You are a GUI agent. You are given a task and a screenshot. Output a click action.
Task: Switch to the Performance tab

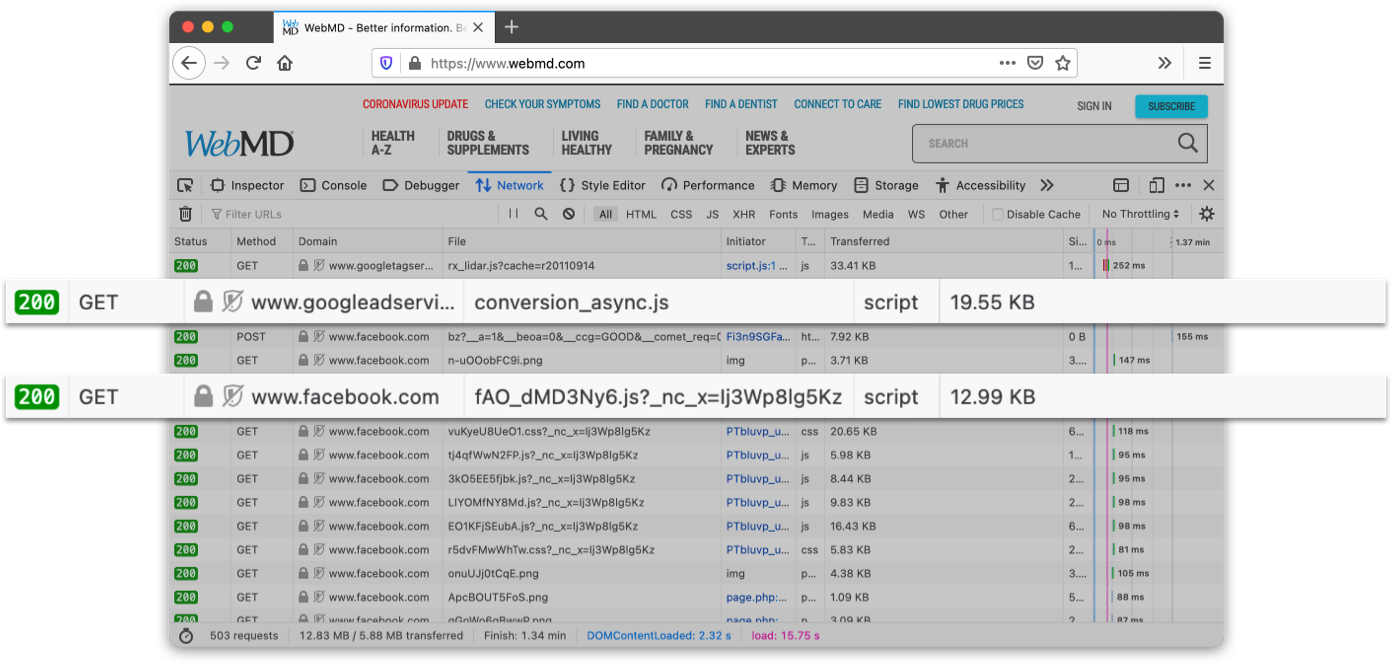708,185
